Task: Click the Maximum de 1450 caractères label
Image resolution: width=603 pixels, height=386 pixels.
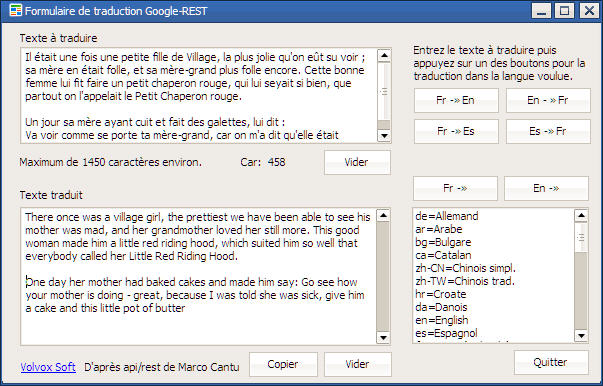Action: click(110, 162)
